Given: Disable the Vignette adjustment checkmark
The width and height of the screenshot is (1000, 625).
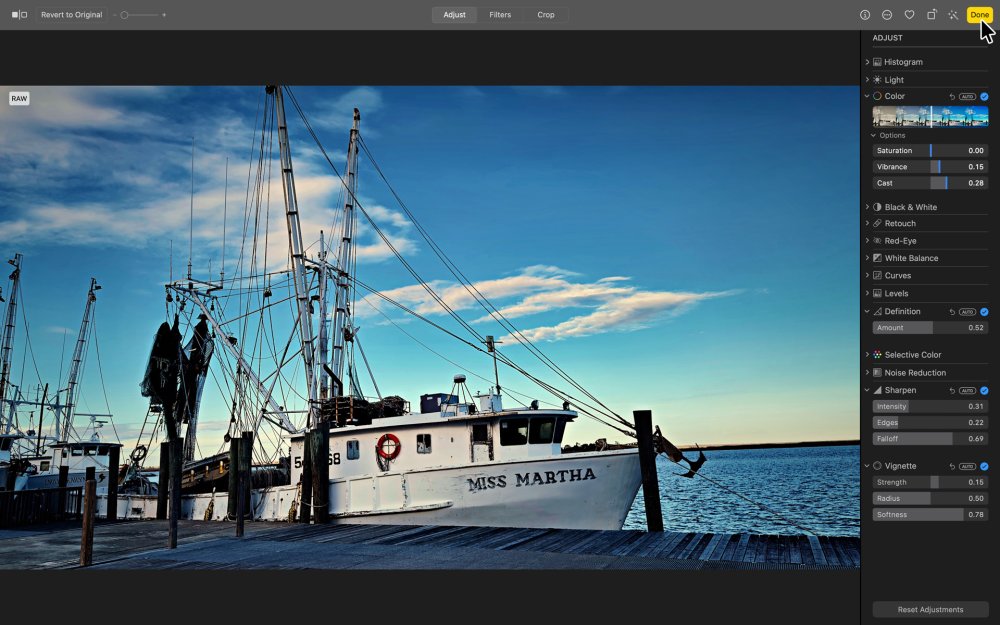Looking at the screenshot, I should [984, 466].
